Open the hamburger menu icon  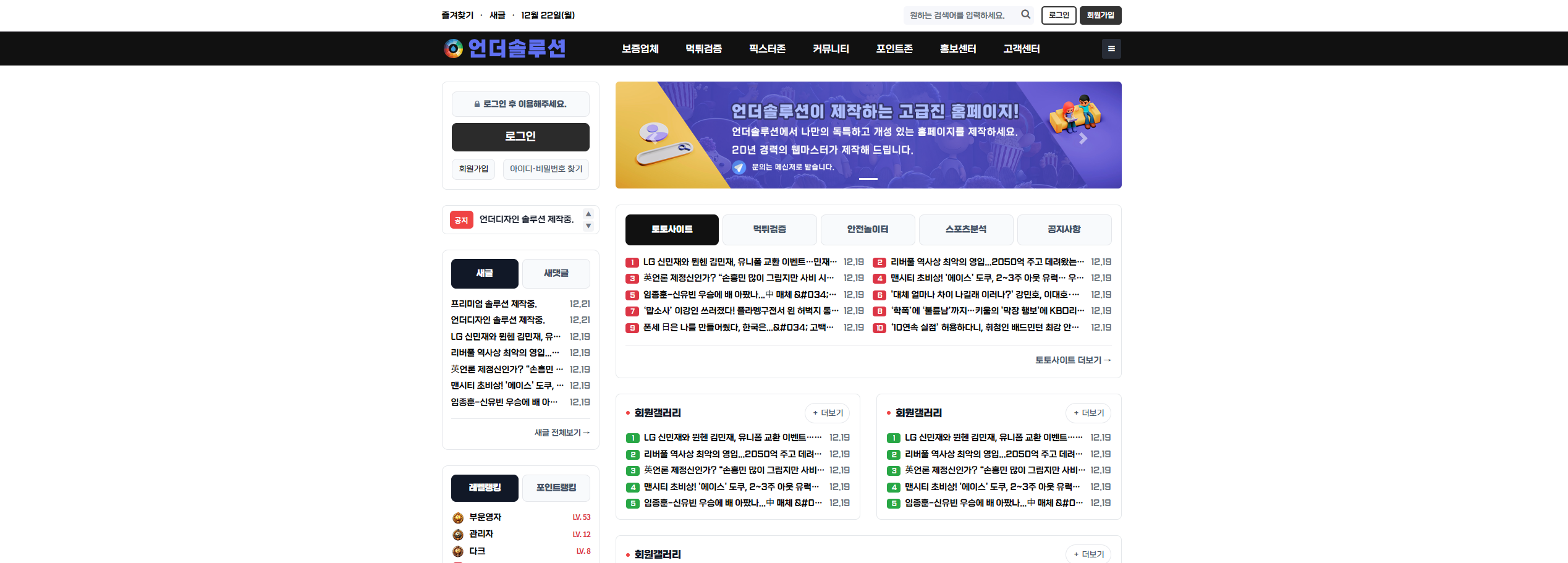(x=1111, y=49)
